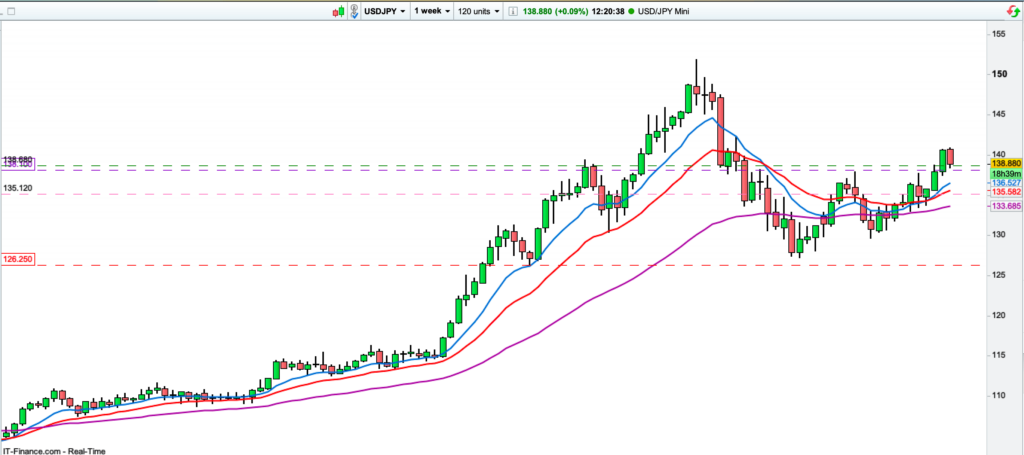Click the red 135.582 moving average tag
This screenshot has width=1024, height=455.
click(x=1004, y=193)
